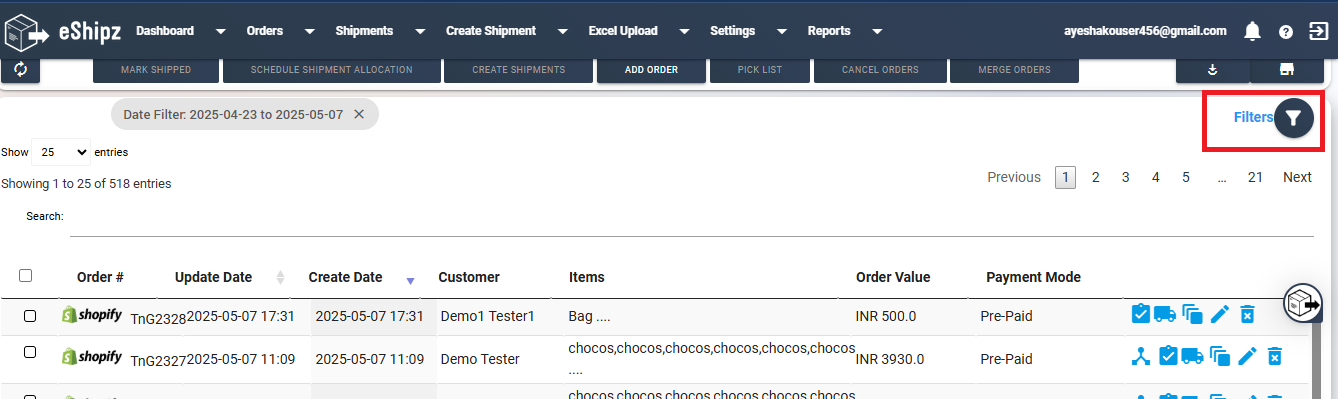The width and height of the screenshot is (1338, 399).
Task: Check the box for order TnG2328
Action: tap(30, 315)
